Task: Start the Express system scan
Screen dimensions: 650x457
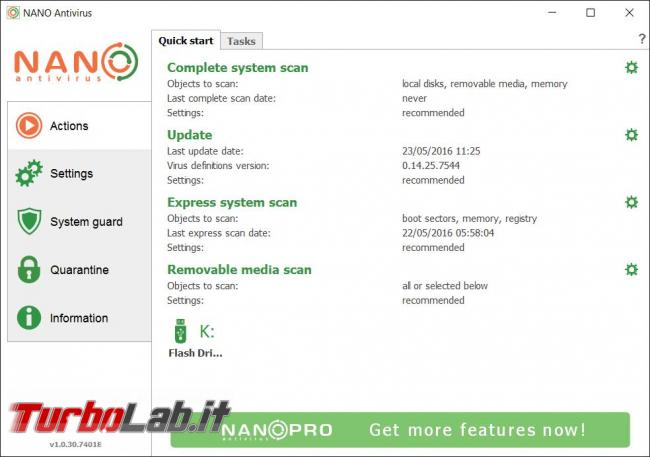Action: point(232,202)
